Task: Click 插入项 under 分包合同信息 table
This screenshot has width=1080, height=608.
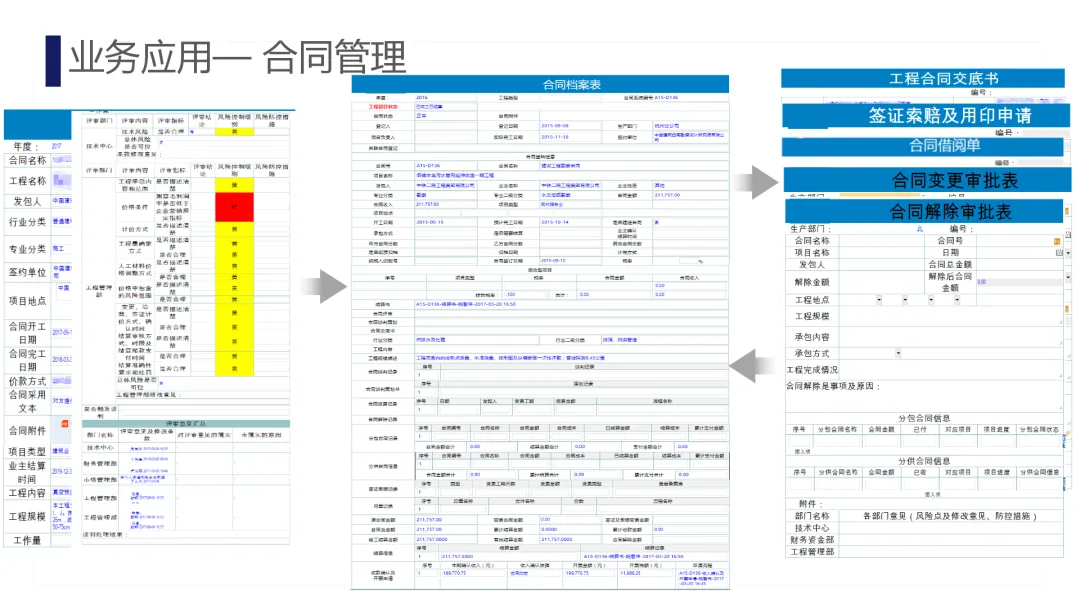Action: 802,452
